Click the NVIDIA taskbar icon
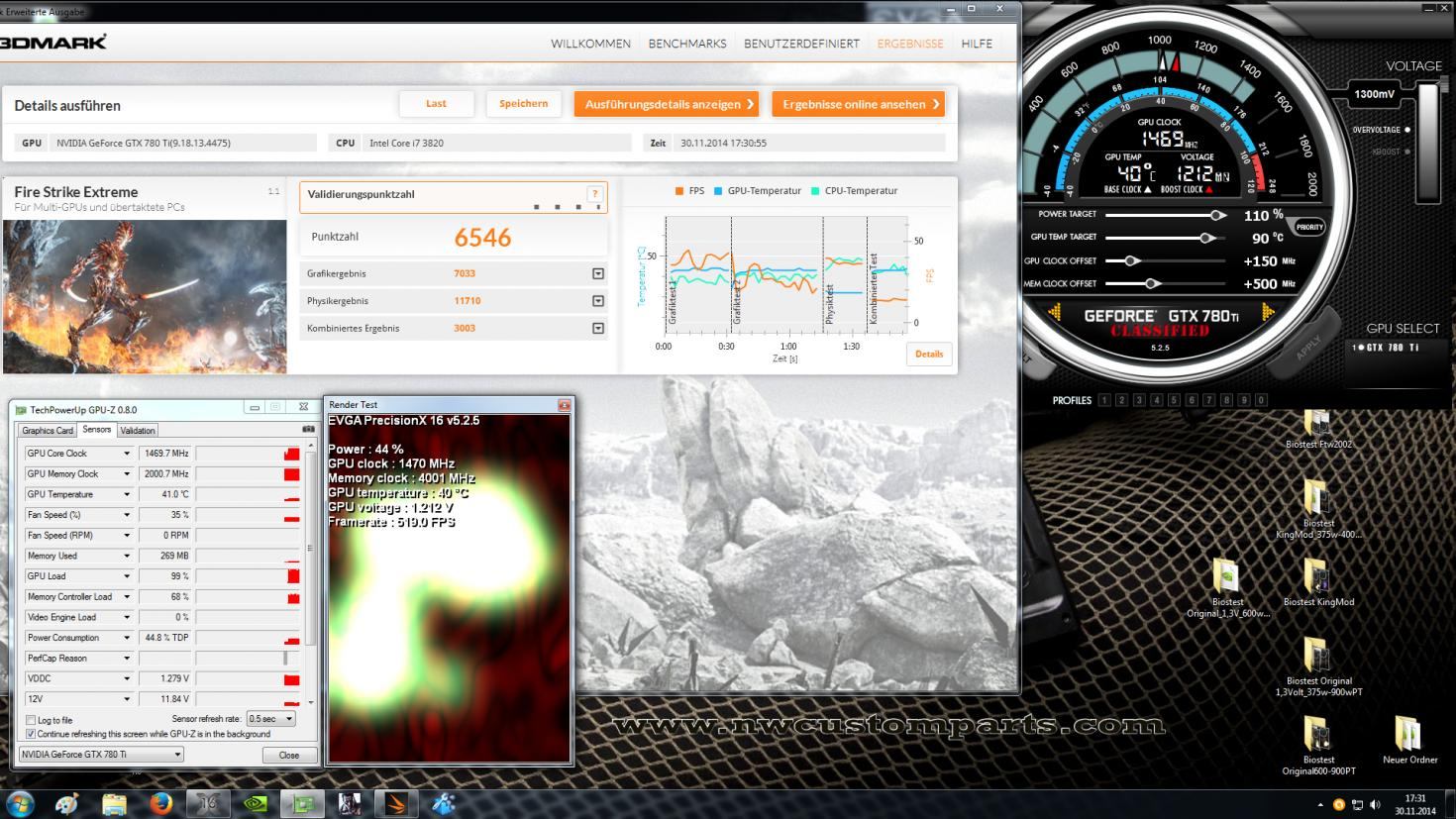This screenshot has width=1456, height=819. click(256, 803)
